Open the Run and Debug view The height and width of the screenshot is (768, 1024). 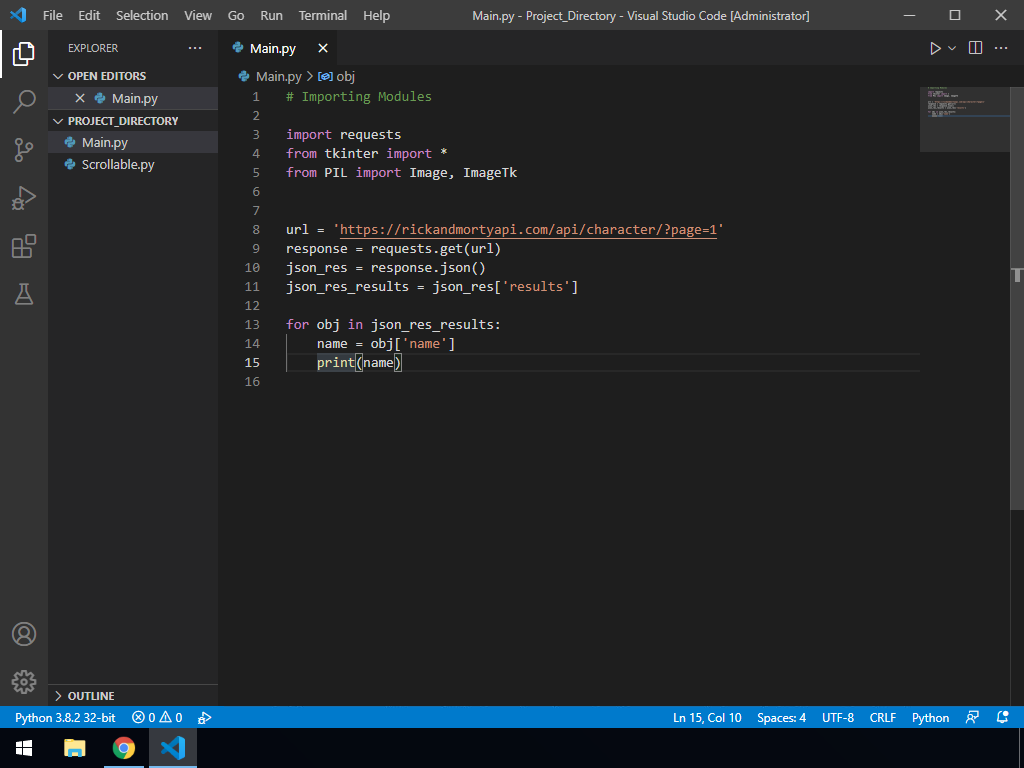pos(24,198)
